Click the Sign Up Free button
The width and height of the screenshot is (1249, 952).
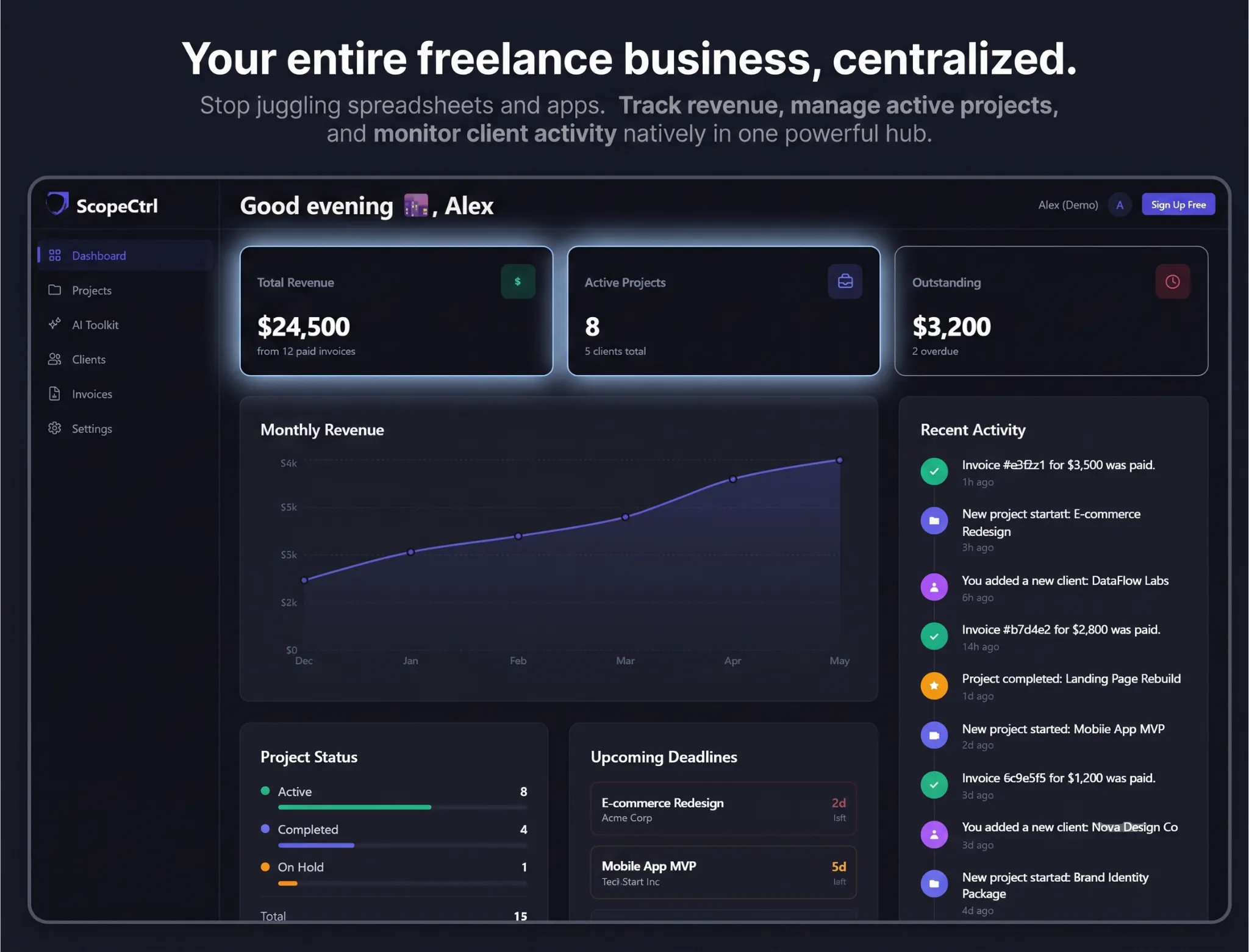[x=1178, y=205]
